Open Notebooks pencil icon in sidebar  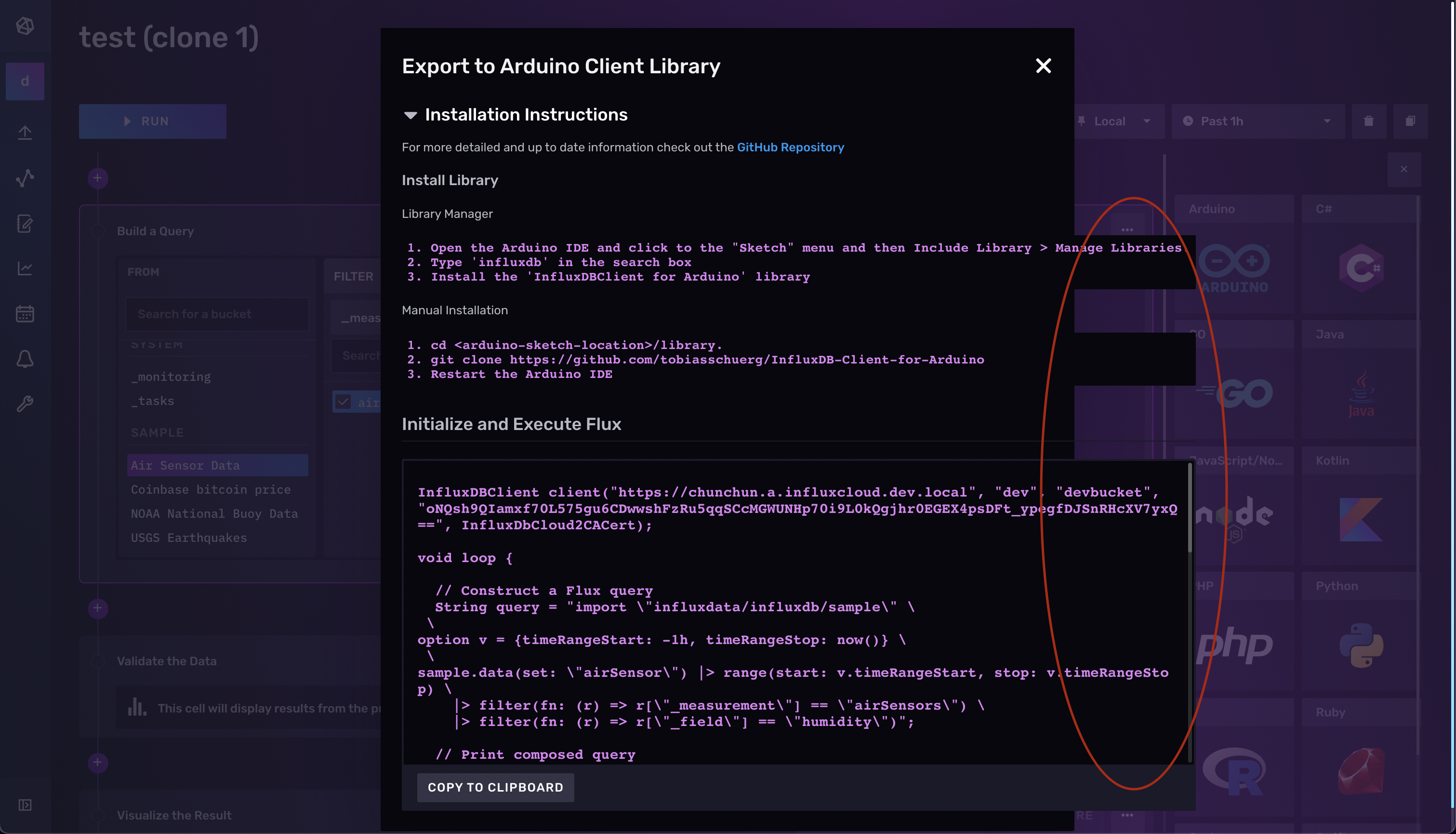coord(25,223)
